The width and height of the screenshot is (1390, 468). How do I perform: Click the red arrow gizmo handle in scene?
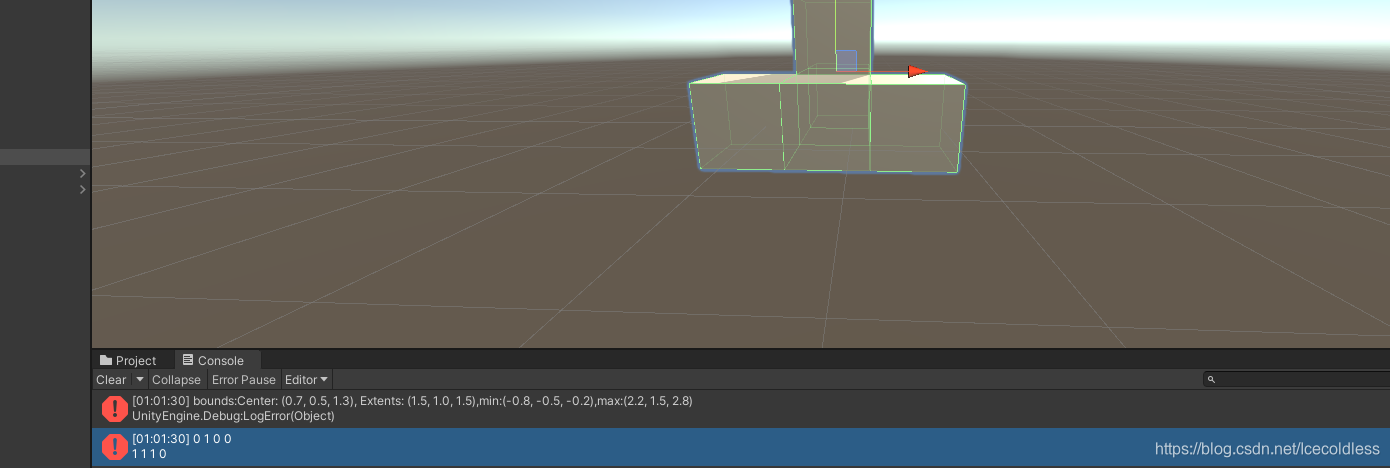917,71
